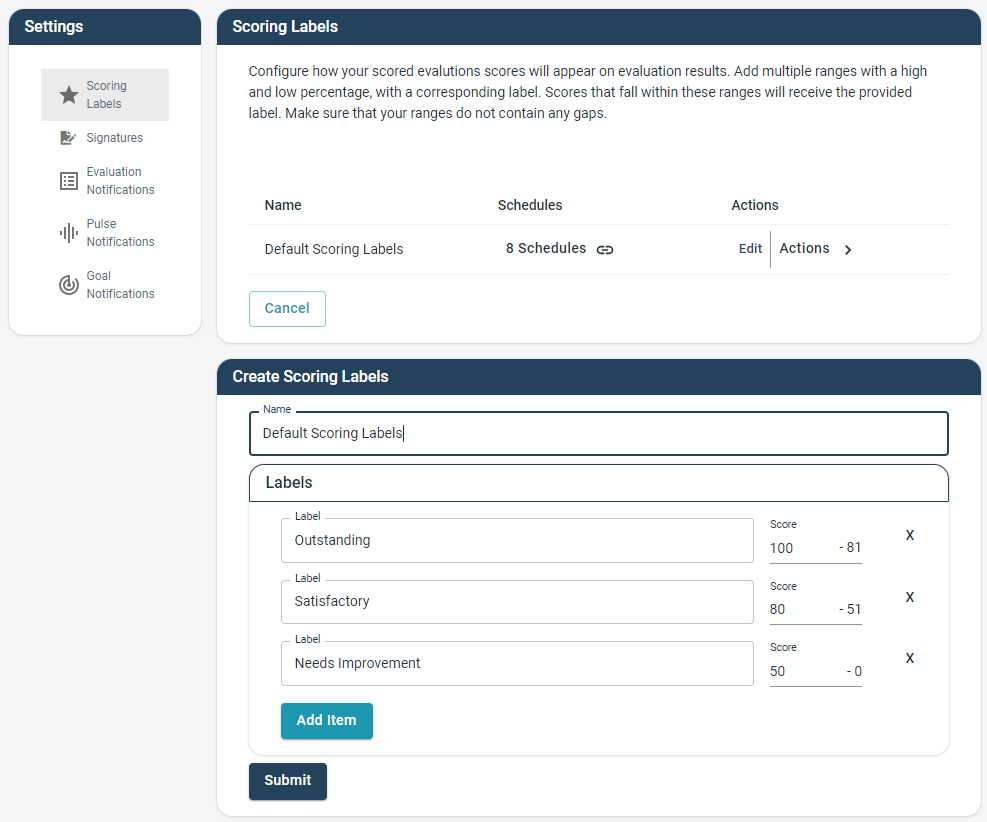Click the Goal Notifications target icon

pos(68,285)
